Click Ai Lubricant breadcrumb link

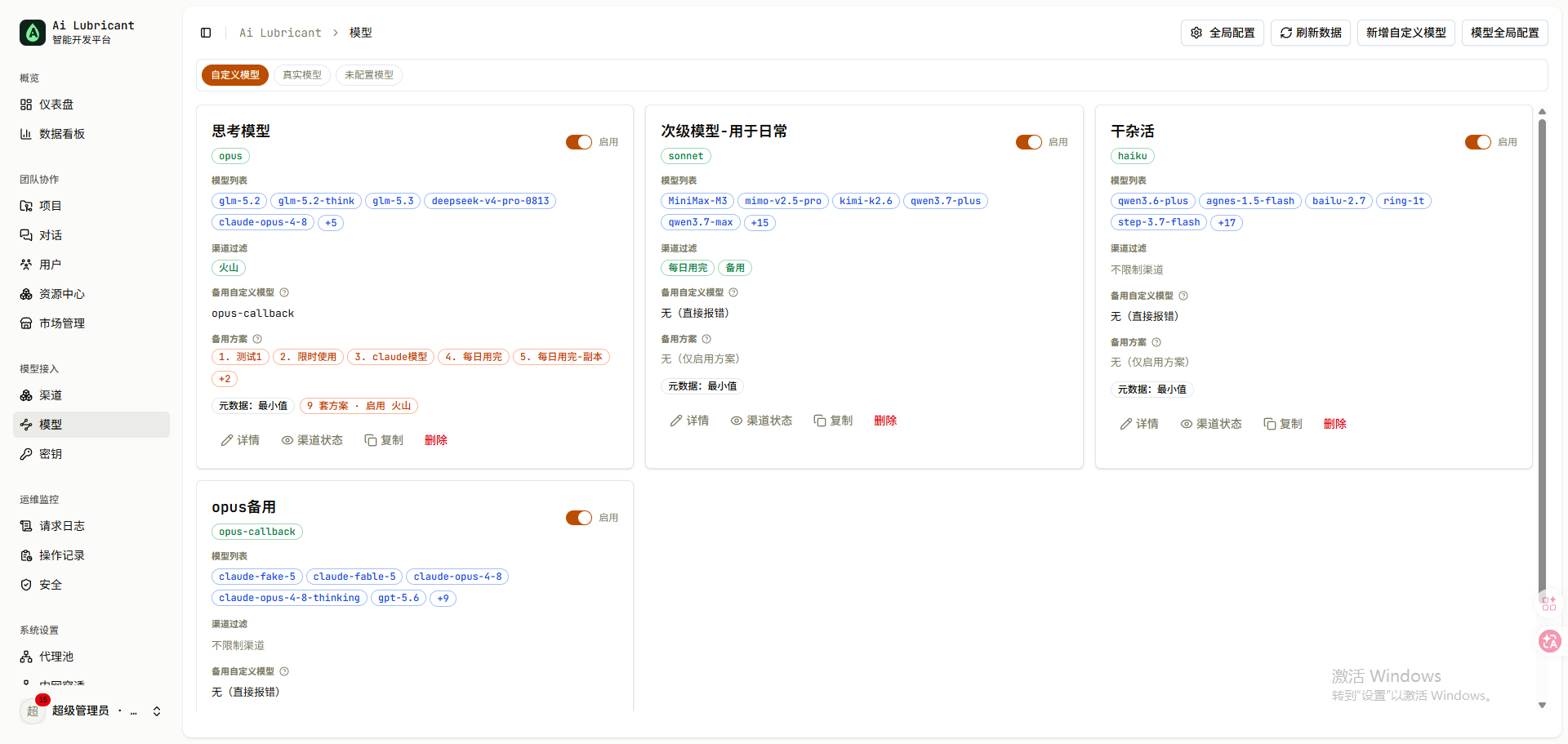coord(280,33)
